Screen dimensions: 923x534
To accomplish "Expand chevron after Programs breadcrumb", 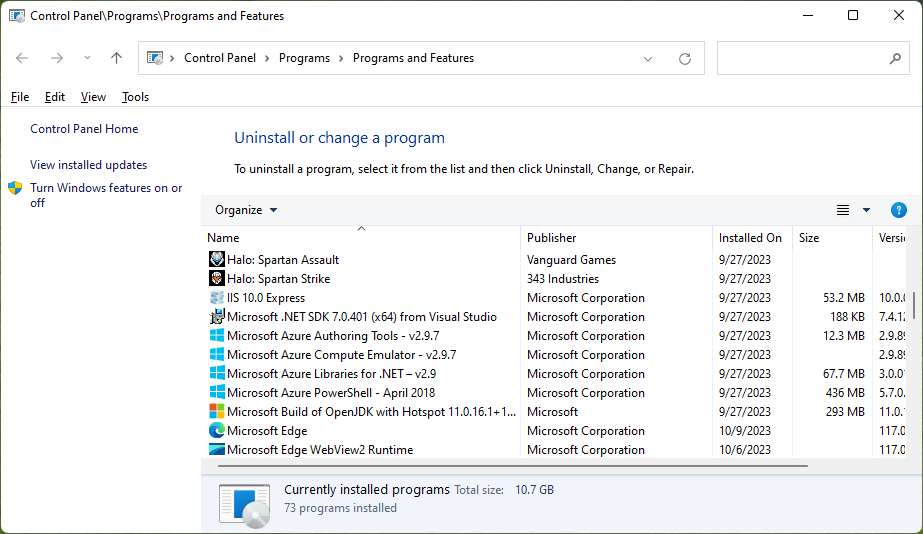I will click(341, 58).
